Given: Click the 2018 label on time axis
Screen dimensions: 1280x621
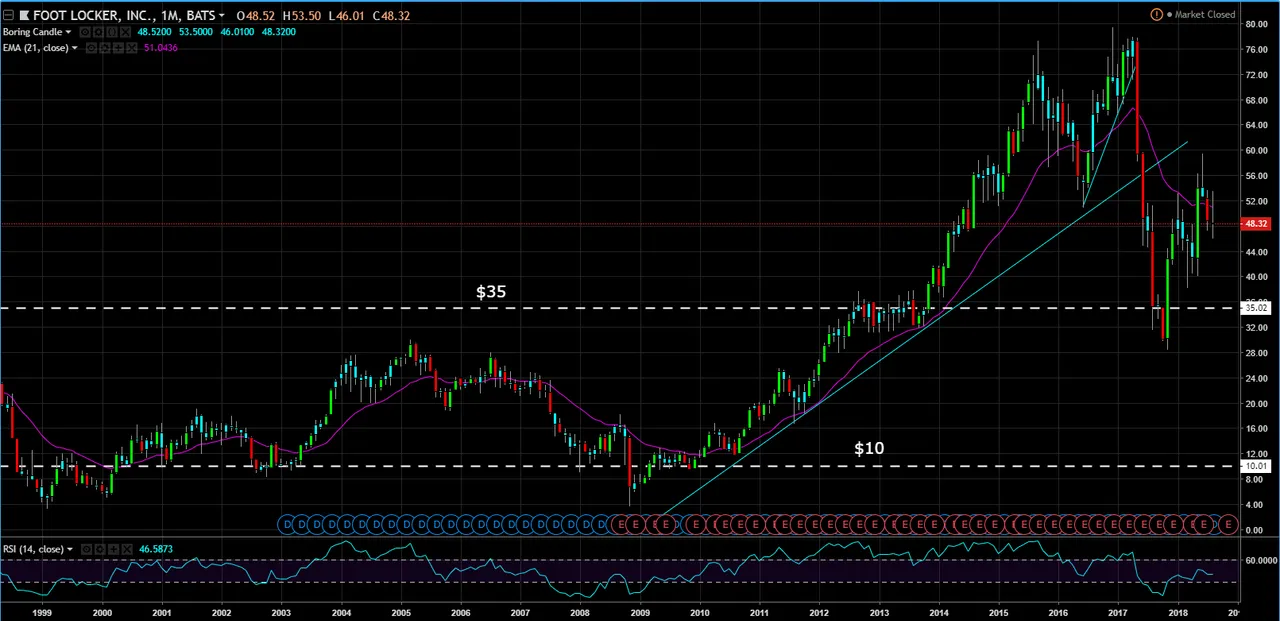Looking at the screenshot, I should [x=1177, y=612].
